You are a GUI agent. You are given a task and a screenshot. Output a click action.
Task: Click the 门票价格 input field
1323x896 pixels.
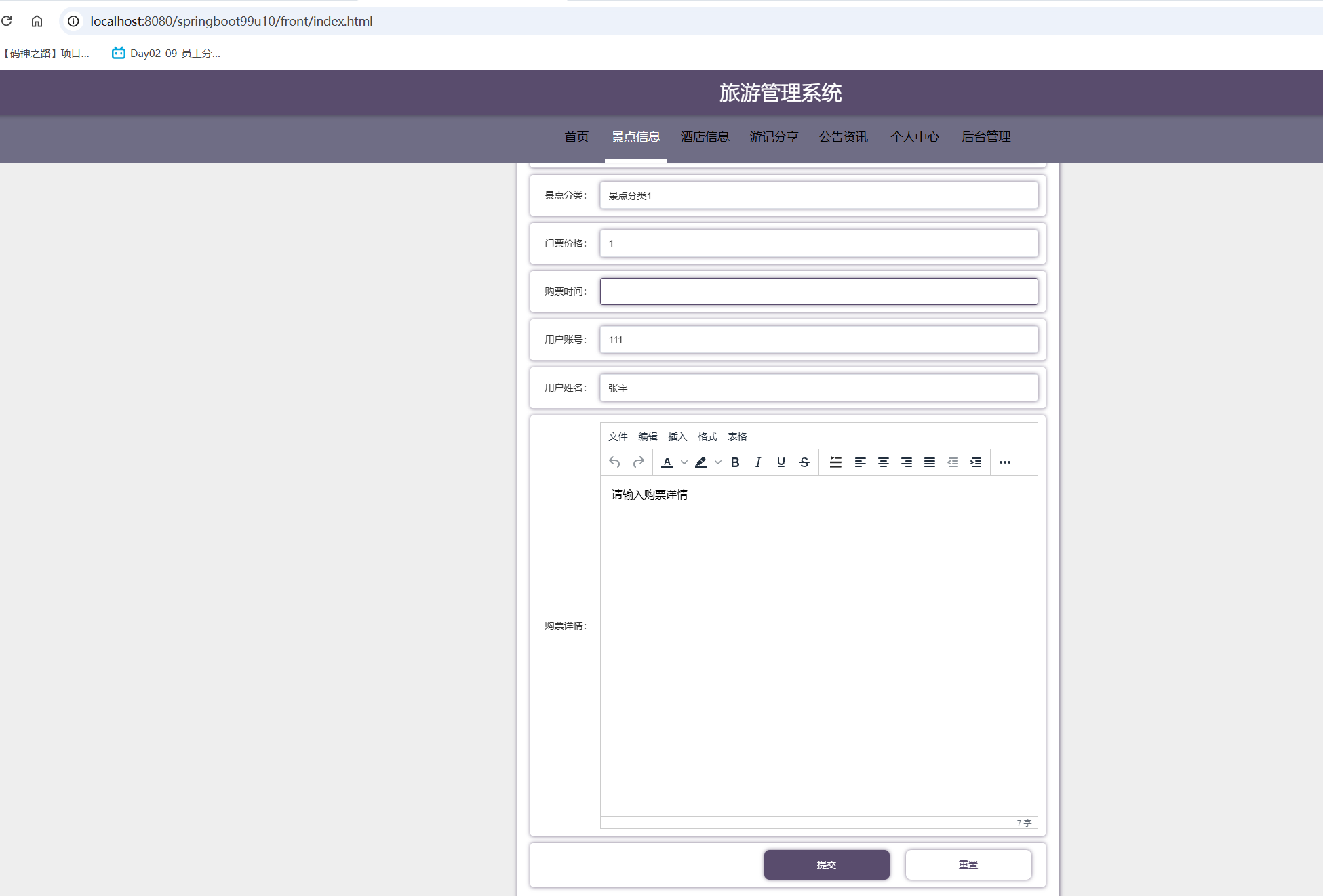818,243
